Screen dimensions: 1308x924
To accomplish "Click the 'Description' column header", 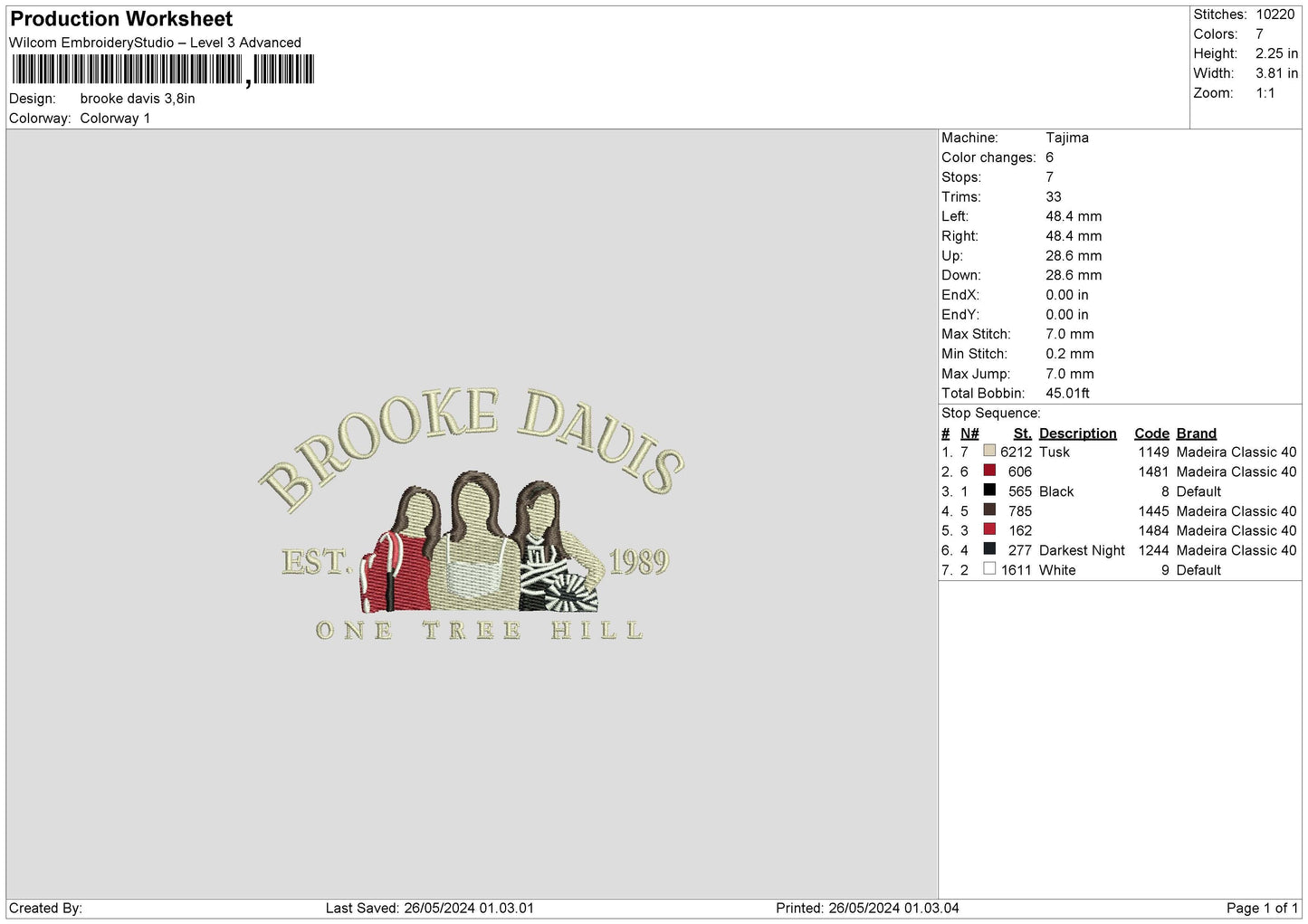I will [1078, 433].
